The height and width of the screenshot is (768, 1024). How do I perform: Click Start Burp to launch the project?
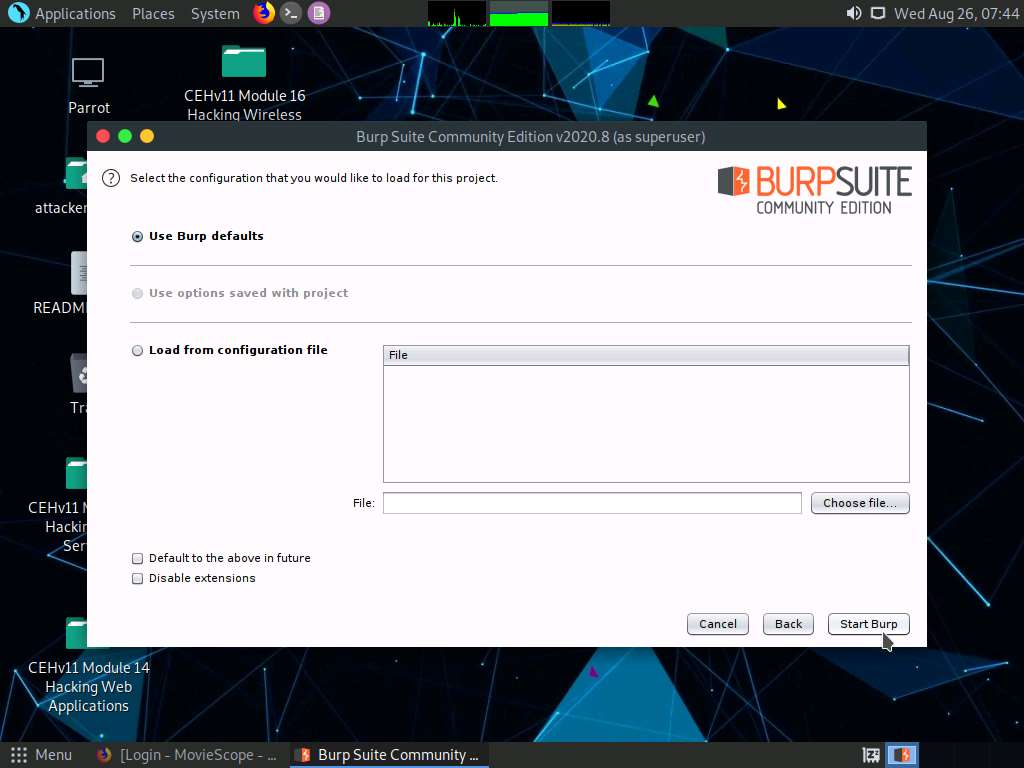click(868, 623)
